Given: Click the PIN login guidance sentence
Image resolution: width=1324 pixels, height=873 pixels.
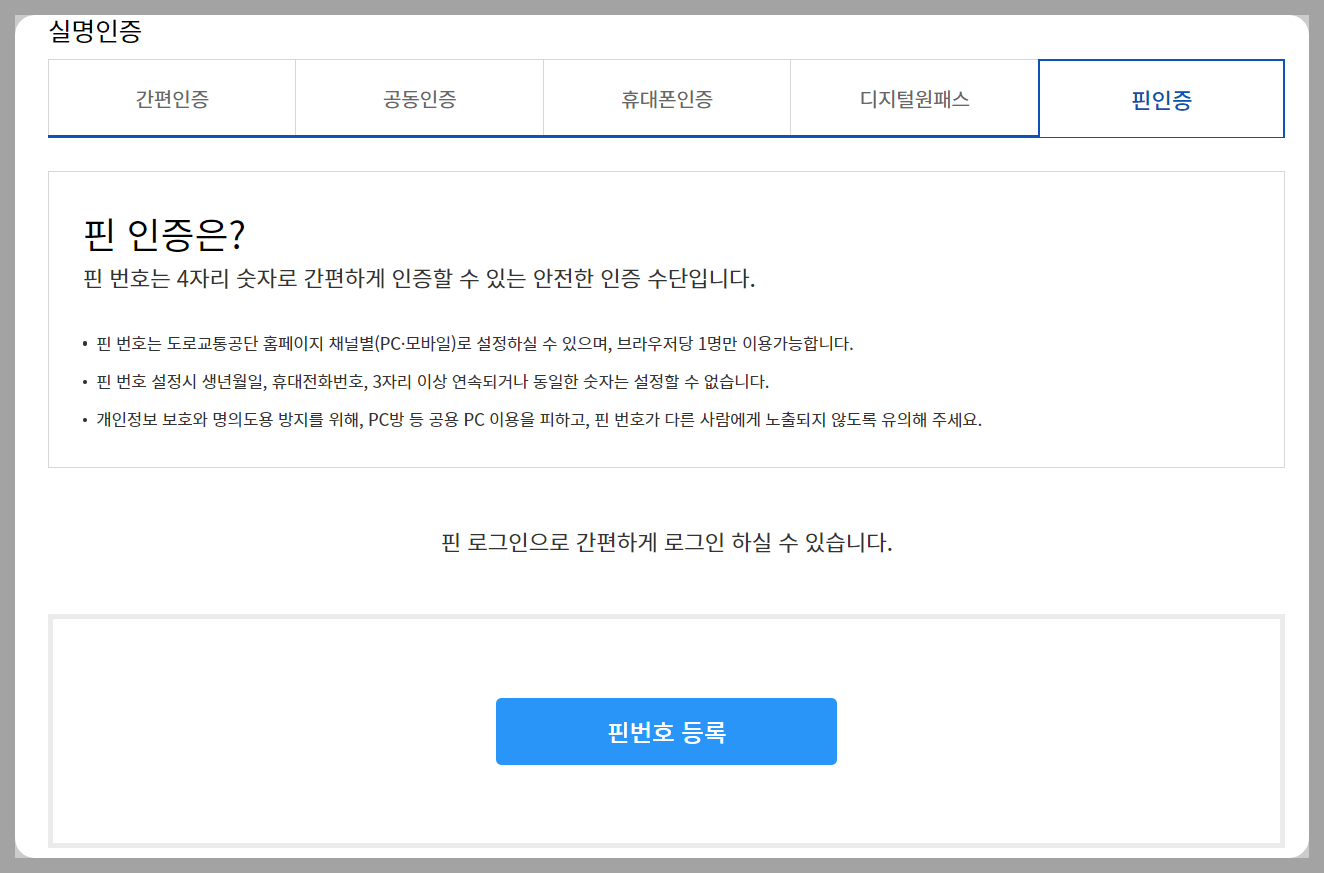Looking at the screenshot, I should click(666, 540).
